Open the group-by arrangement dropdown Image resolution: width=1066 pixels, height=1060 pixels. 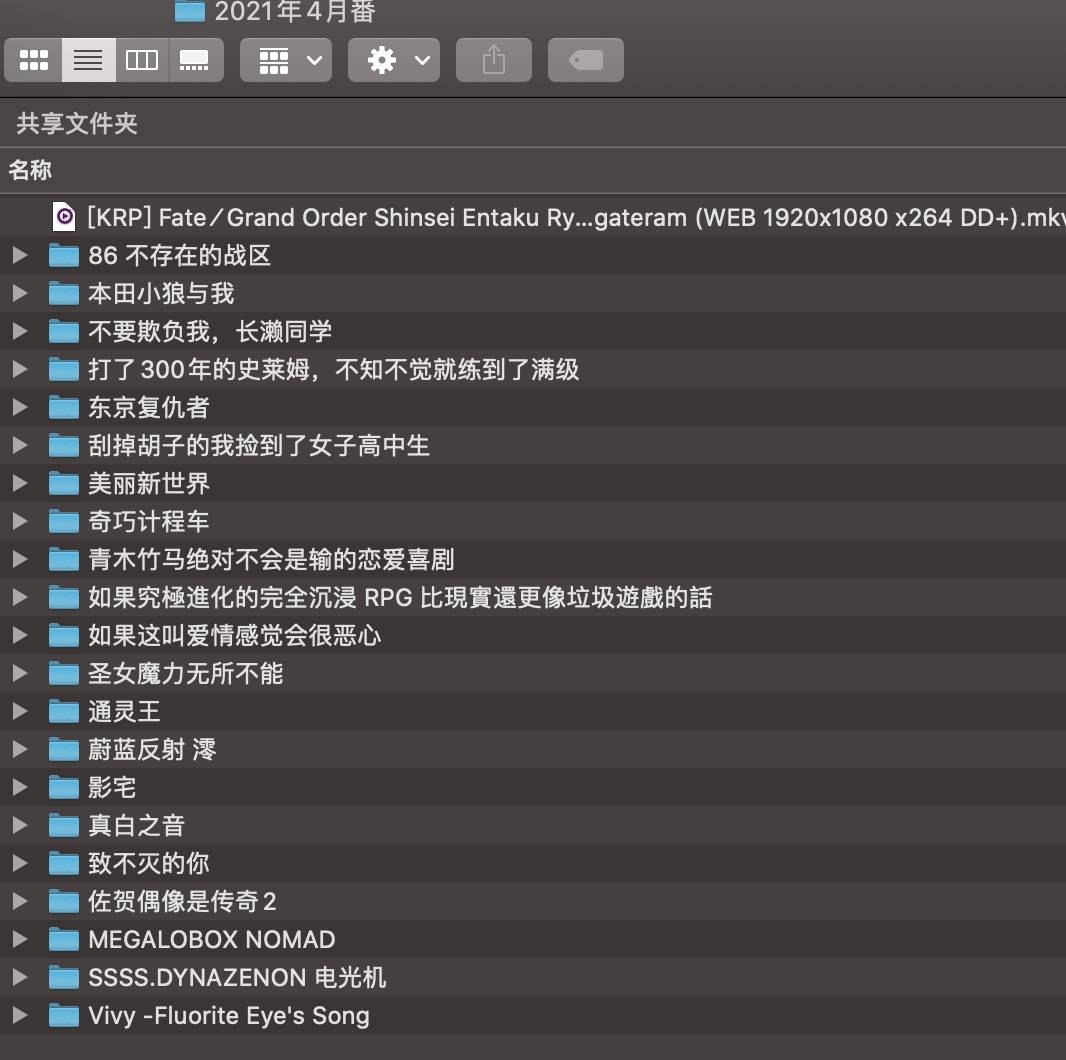[x=286, y=60]
